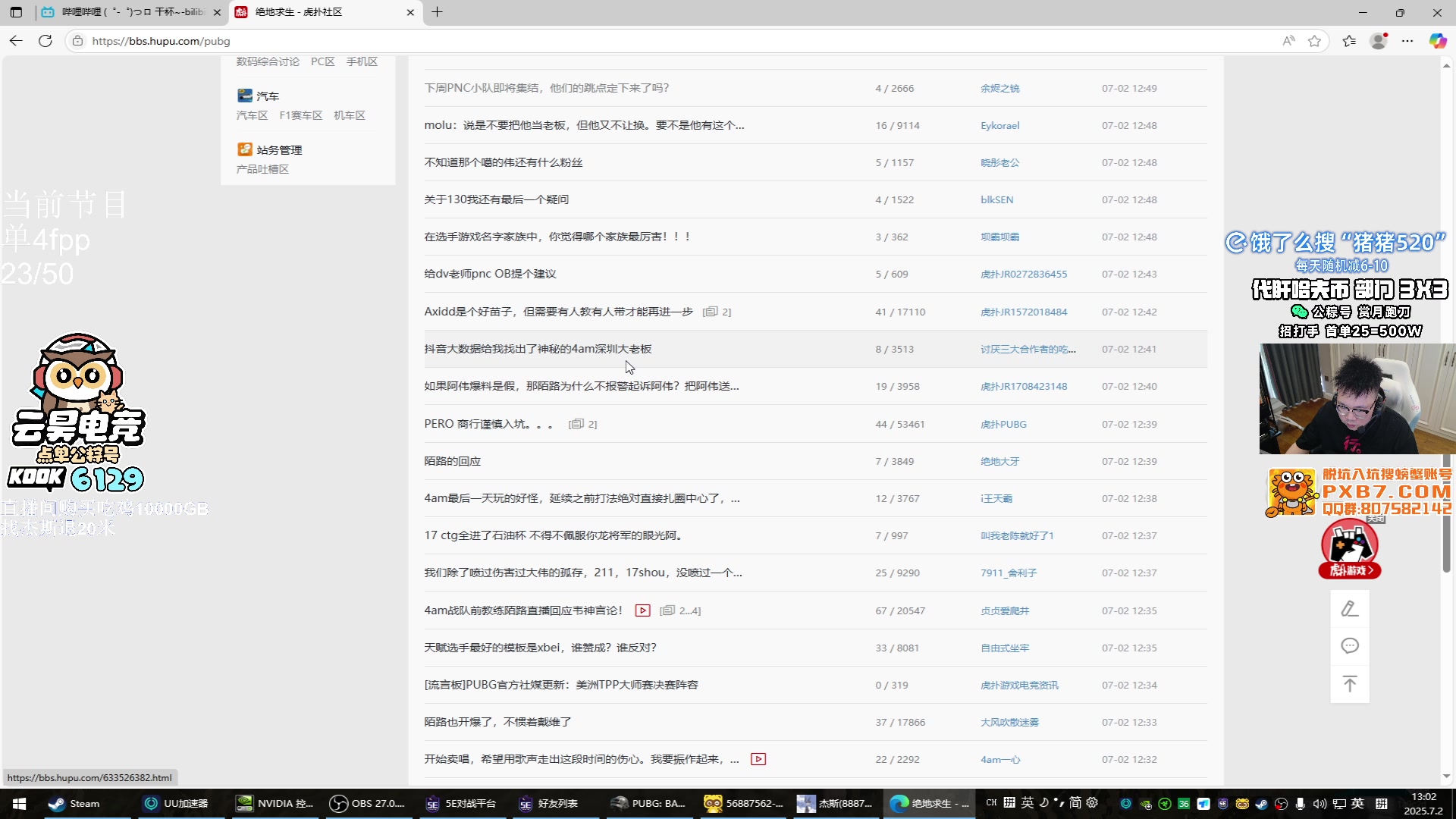Open the 汽车 category icon
This screenshot has height=819, width=1456.
(244, 96)
